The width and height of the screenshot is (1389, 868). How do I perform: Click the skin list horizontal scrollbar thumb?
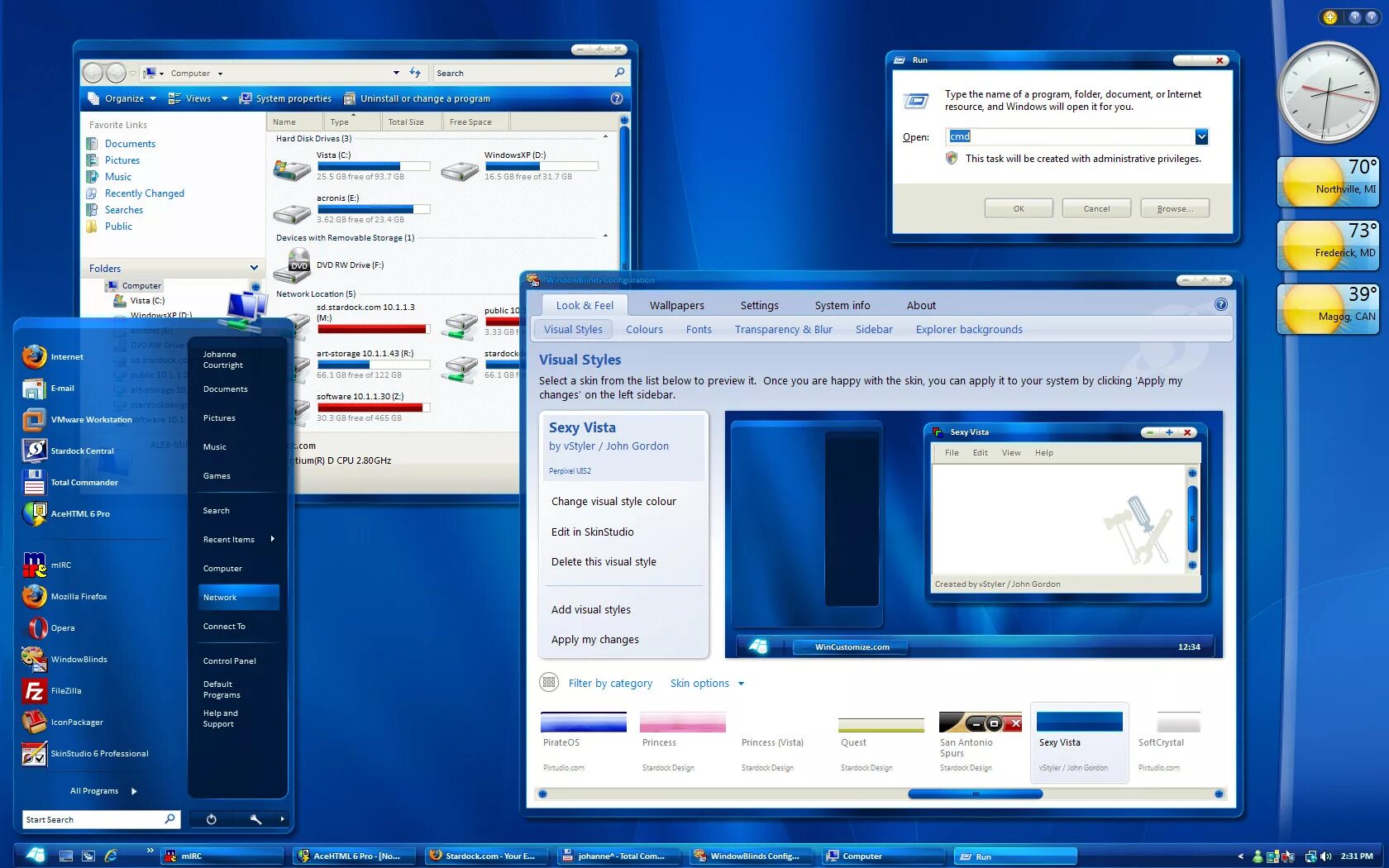point(976,794)
